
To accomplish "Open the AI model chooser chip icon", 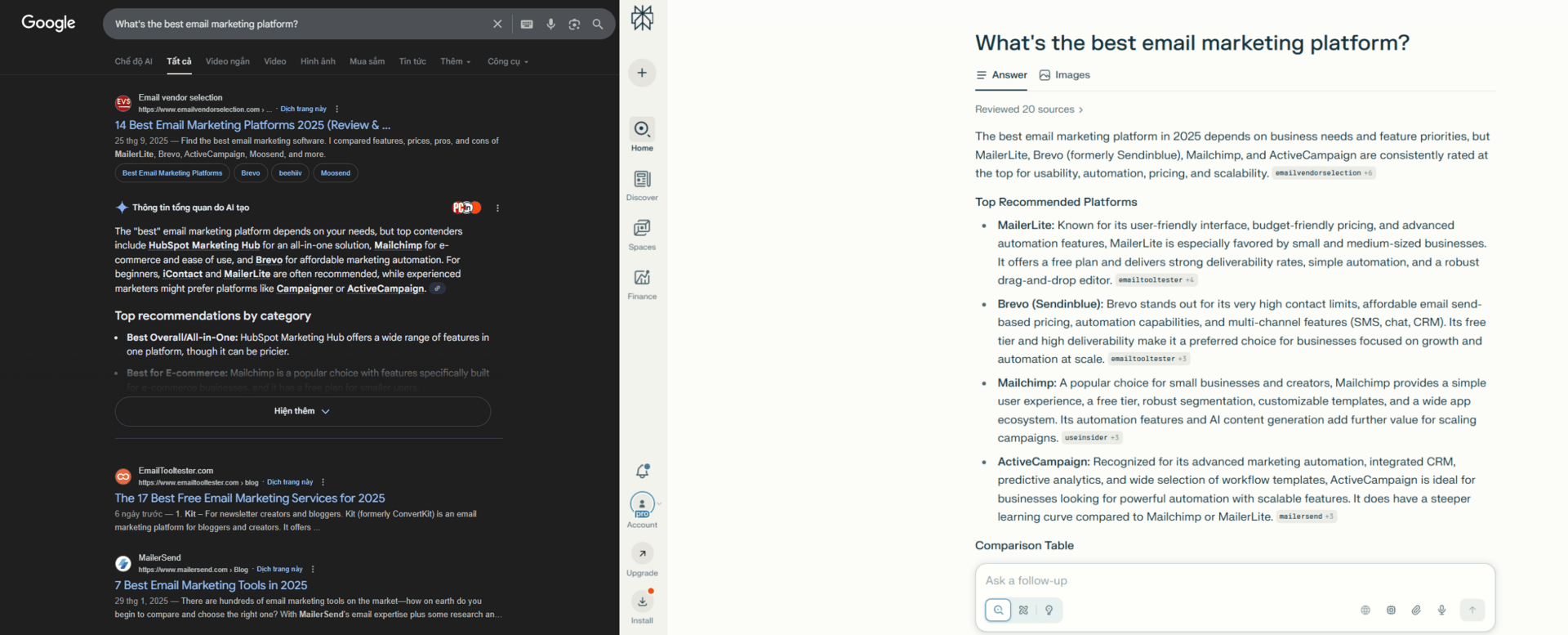I will pyautogui.click(x=1391, y=610).
